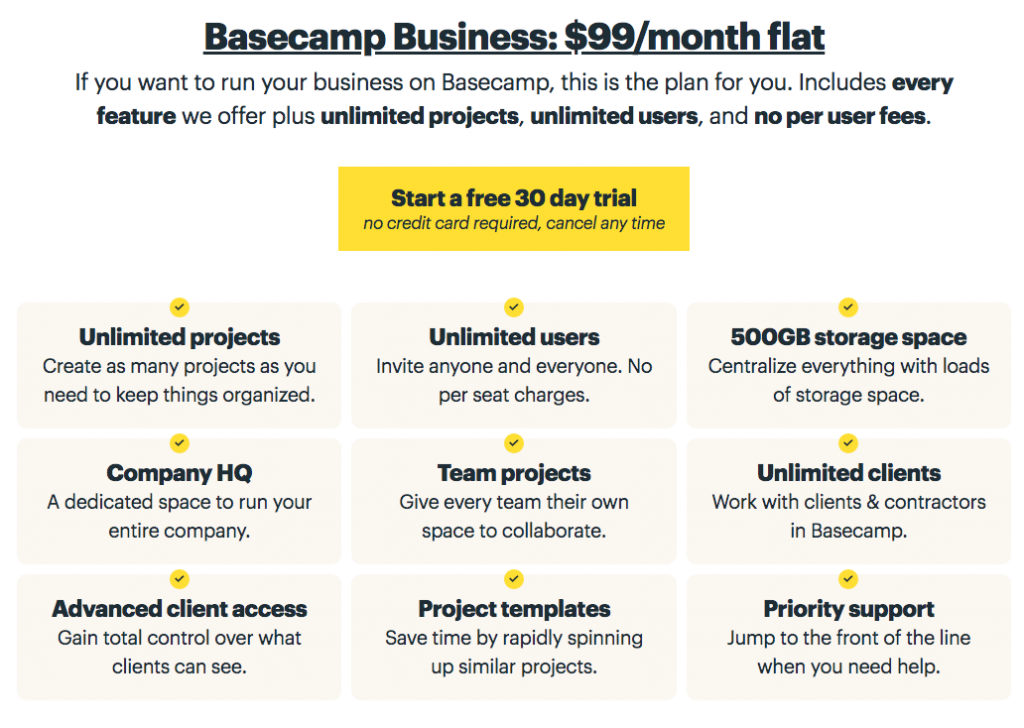Click checkmark icon above 500GB storage space
1024x728 pixels.
tap(848, 307)
